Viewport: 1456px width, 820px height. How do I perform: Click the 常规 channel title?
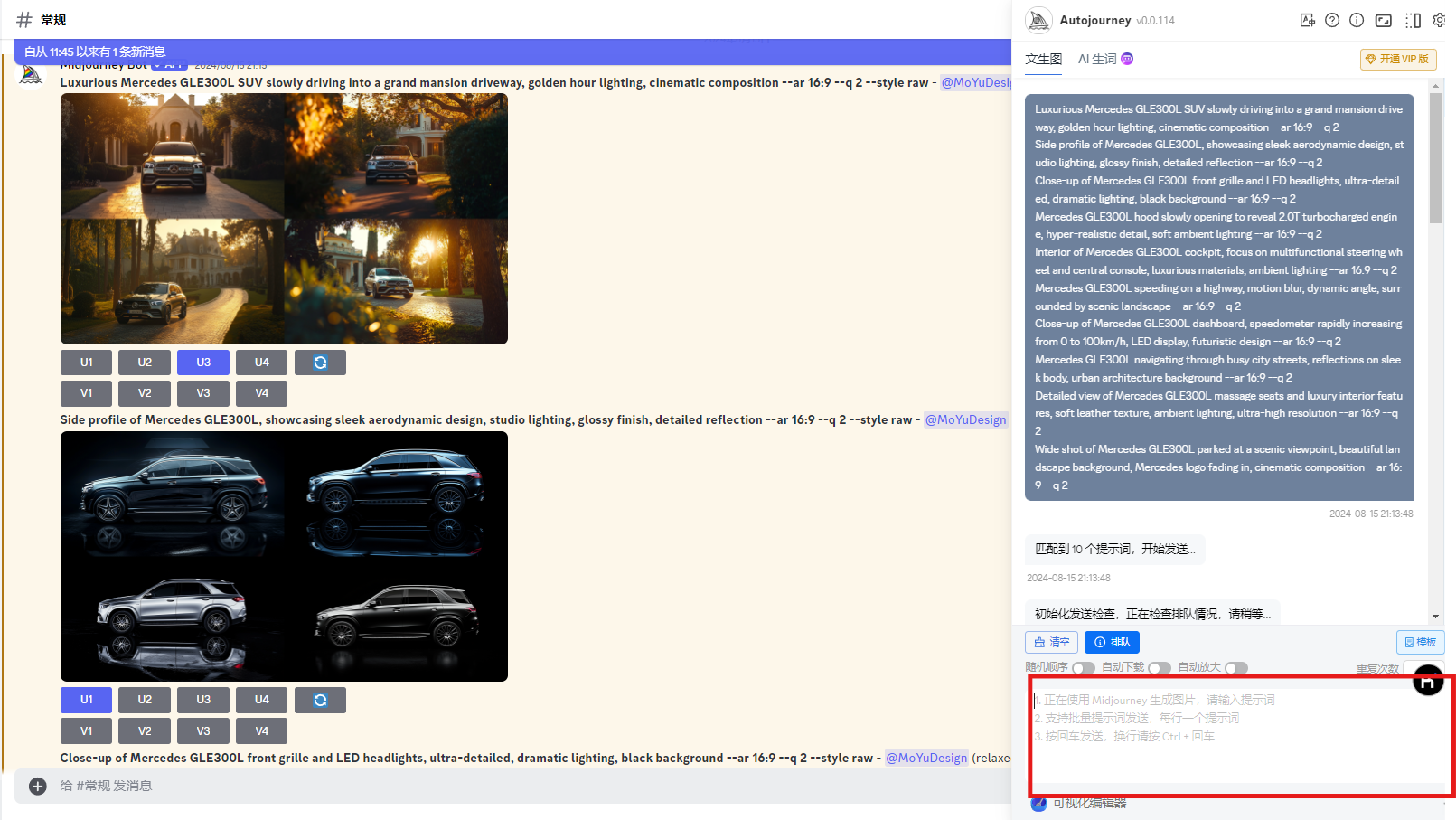click(x=53, y=20)
